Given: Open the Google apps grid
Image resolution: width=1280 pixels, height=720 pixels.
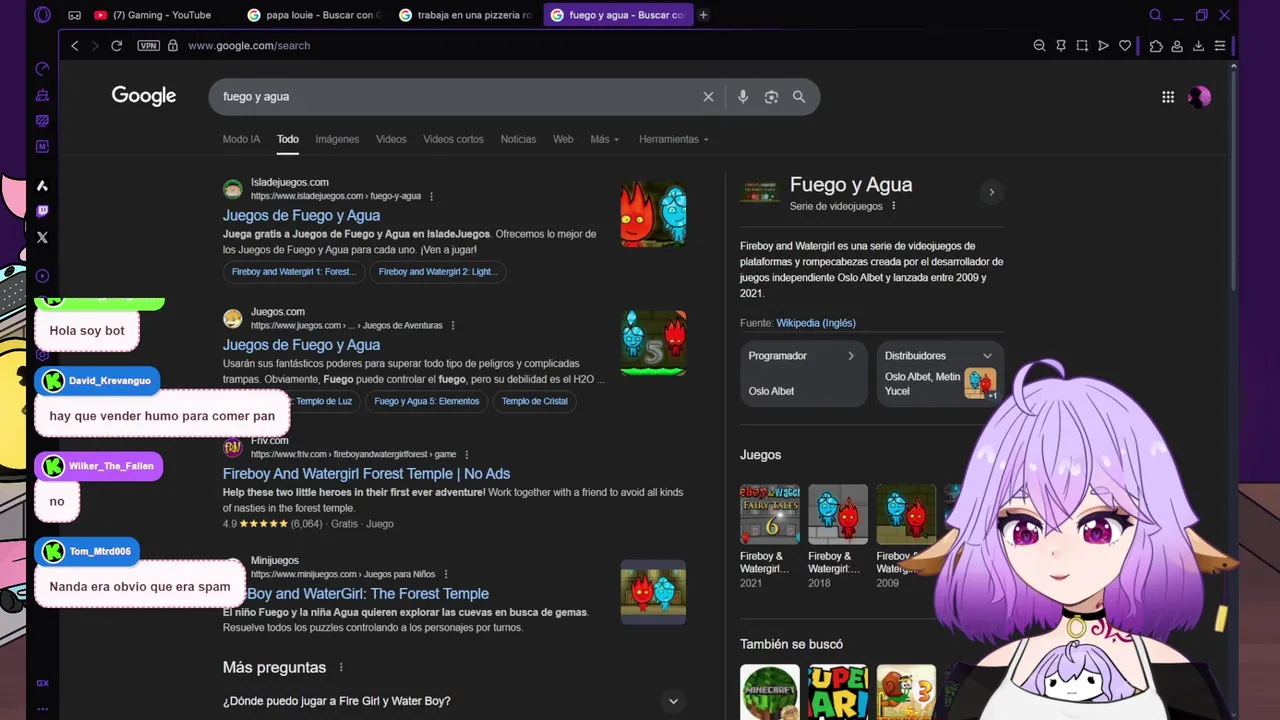Looking at the screenshot, I should [1168, 97].
